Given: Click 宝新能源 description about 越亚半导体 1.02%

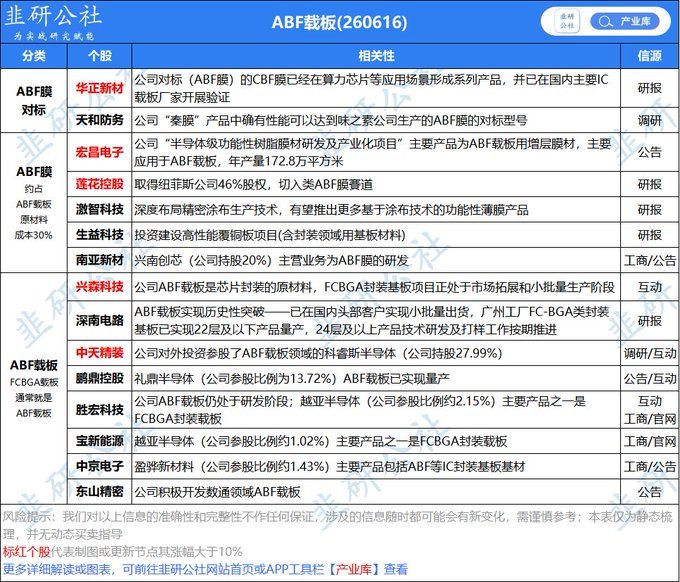Looking at the screenshot, I should coord(320,441).
